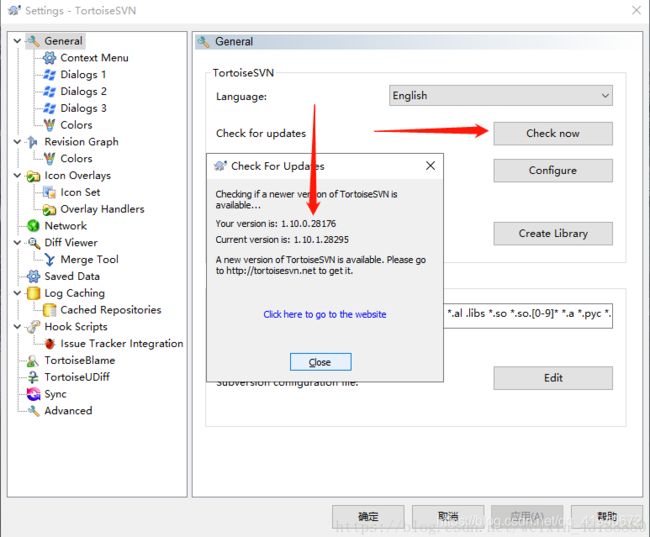Collapse the General tree node
Viewport: 650px width, 537px height.
point(17,41)
